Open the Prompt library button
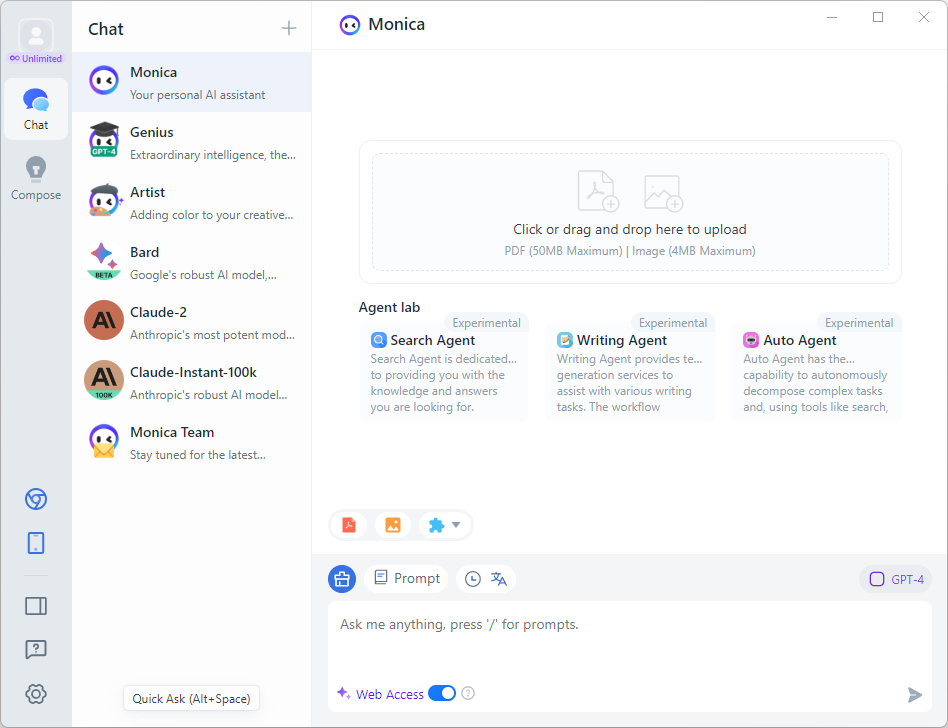 pos(406,579)
